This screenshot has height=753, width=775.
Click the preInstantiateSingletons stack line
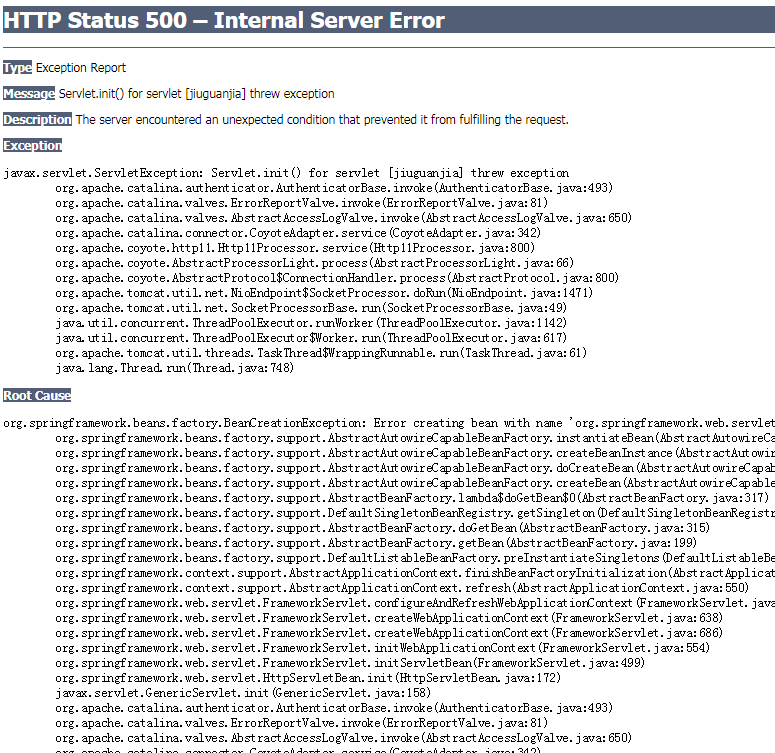tap(415, 558)
